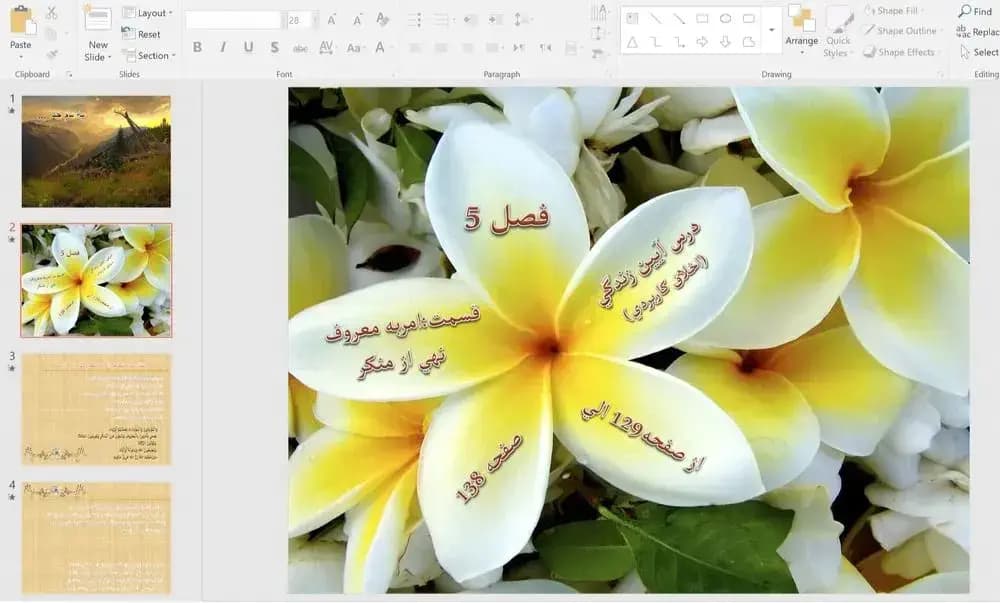Toggle Italic formatting
The height and width of the screenshot is (603, 1000).
pos(223,47)
